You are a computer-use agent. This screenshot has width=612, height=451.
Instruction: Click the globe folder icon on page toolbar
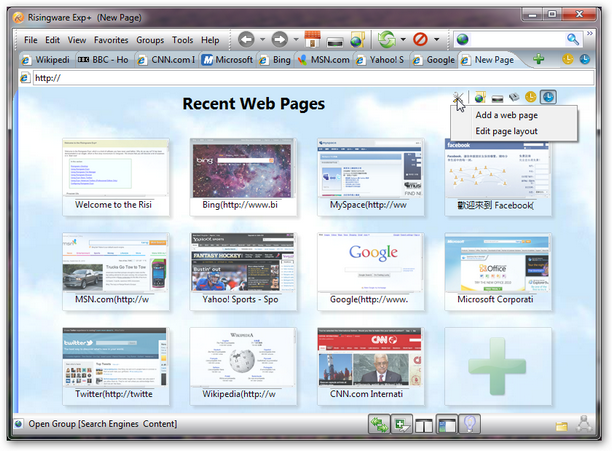tap(480, 97)
